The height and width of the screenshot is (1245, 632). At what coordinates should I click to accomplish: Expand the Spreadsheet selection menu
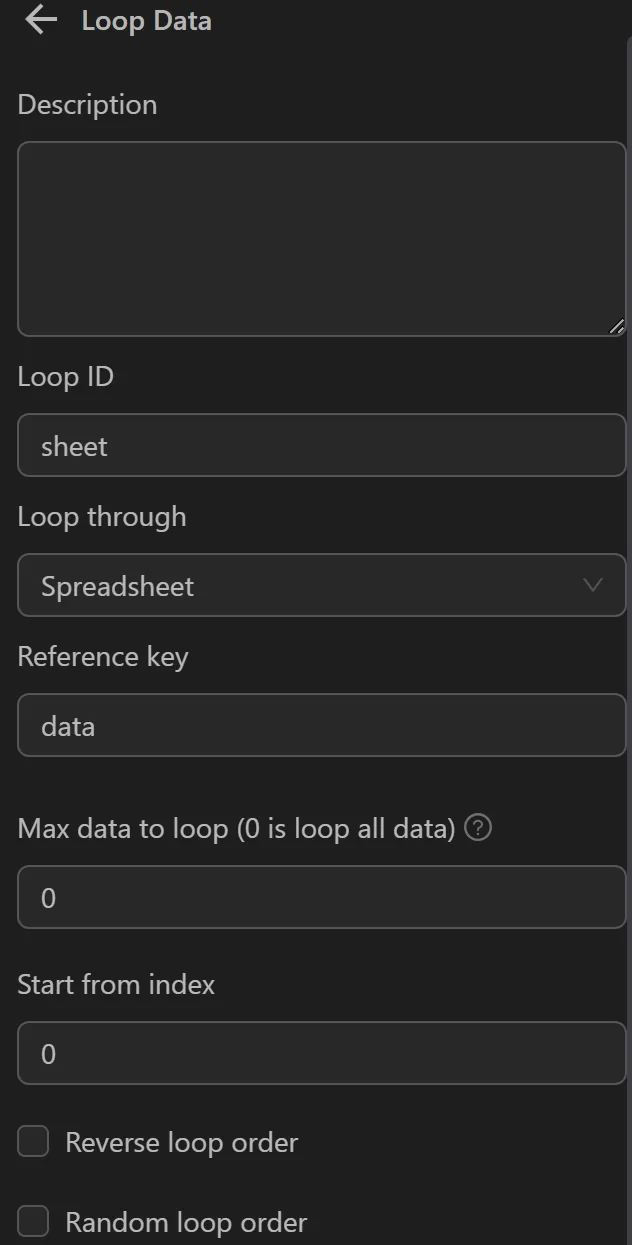point(320,586)
